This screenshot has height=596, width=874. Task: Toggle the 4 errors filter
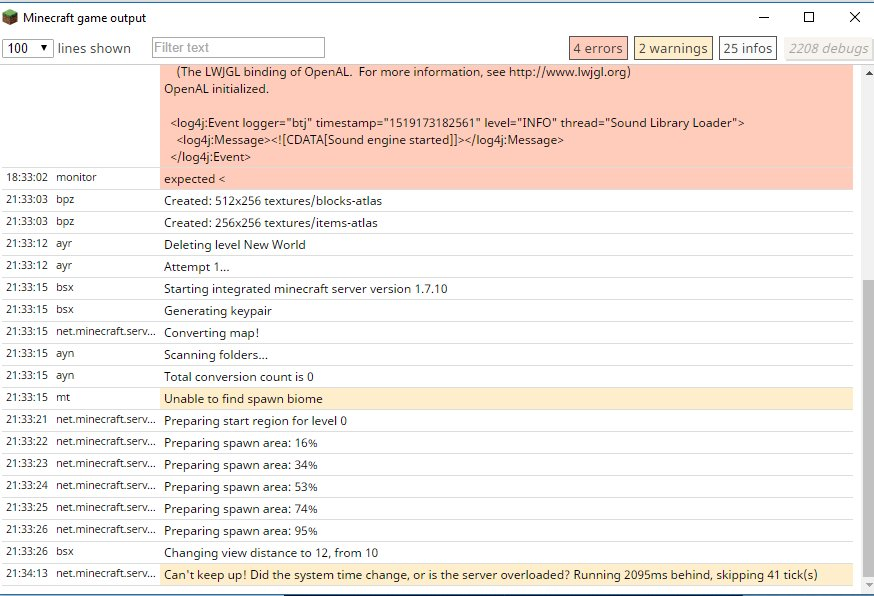click(x=597, y=48)
